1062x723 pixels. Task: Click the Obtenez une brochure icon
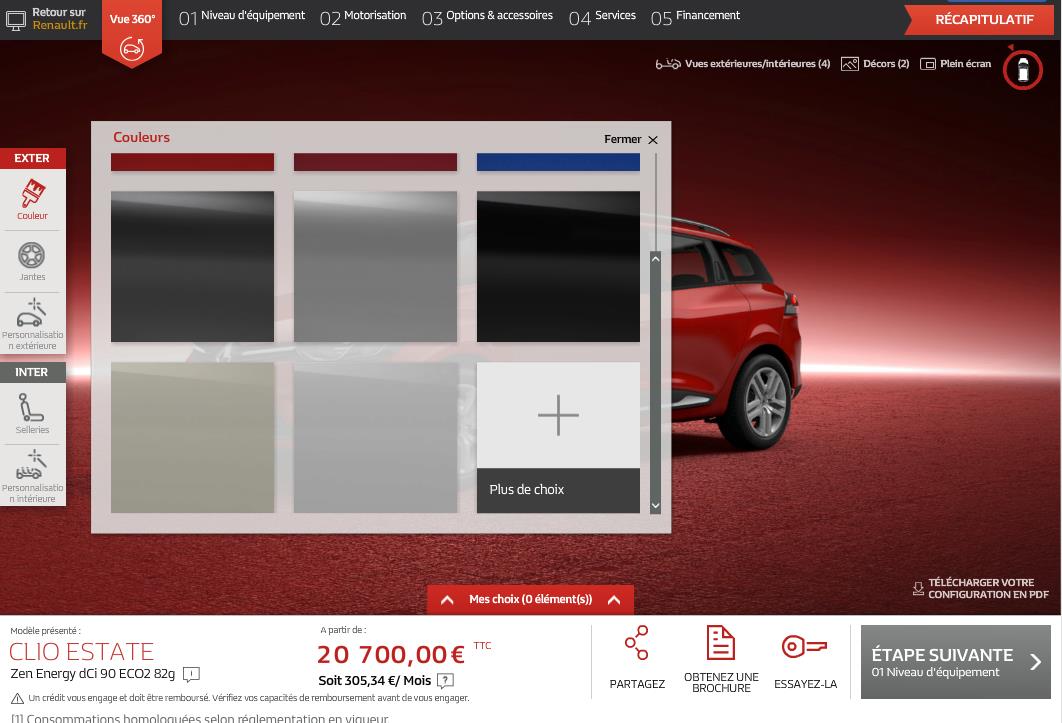[721, 642]
